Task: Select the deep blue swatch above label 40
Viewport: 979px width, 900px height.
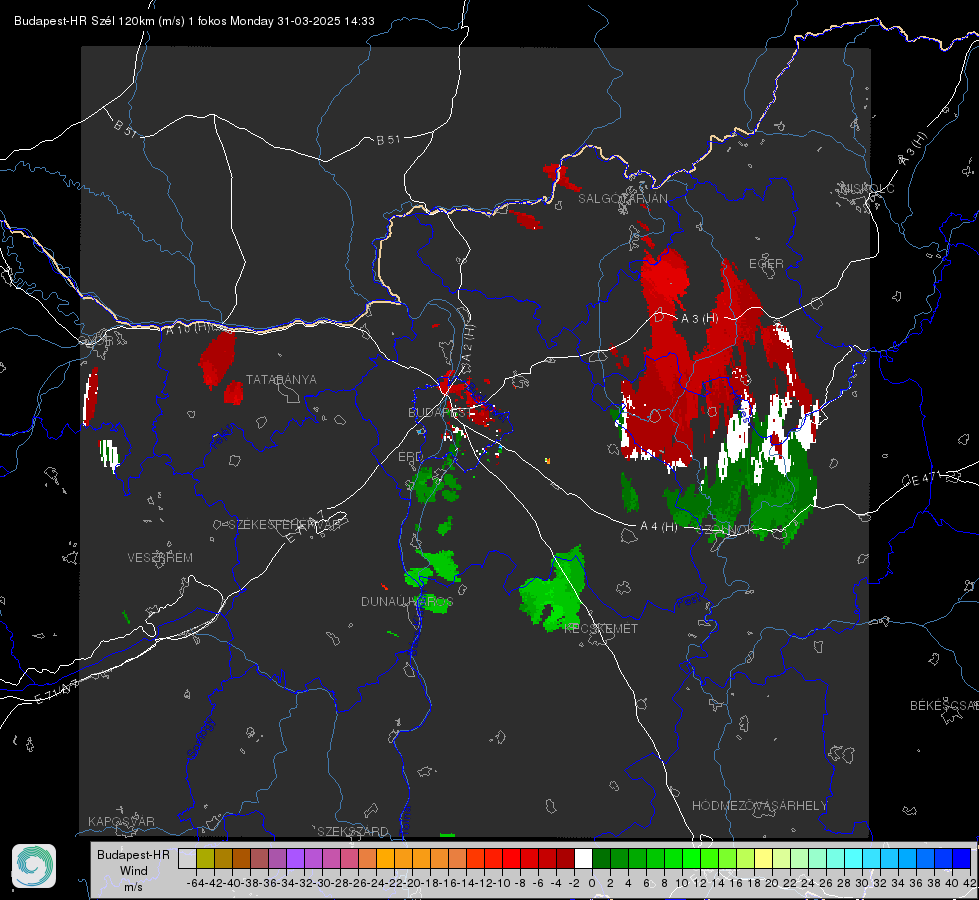Action: 962,858
